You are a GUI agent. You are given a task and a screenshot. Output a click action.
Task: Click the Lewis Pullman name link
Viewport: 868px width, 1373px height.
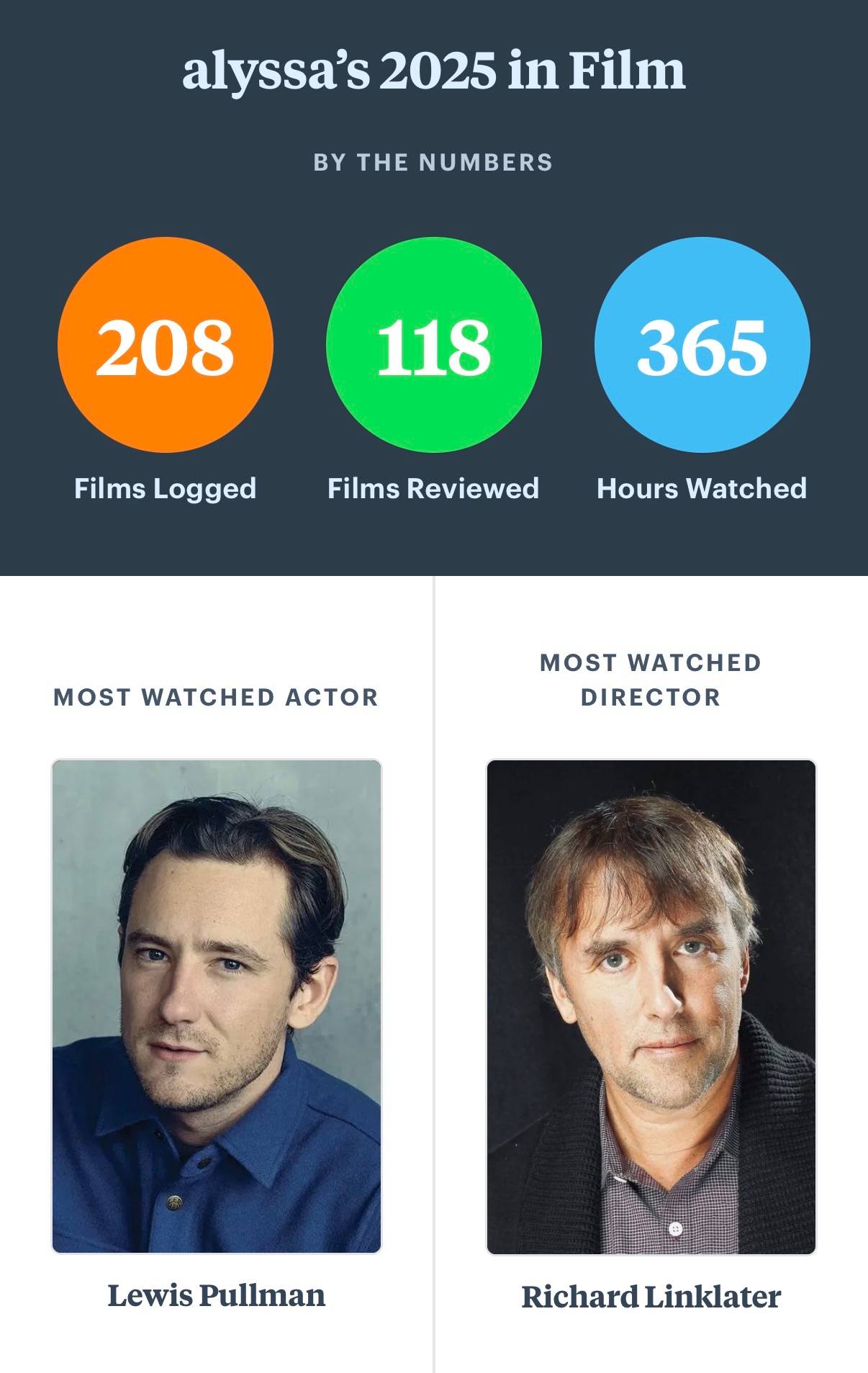click(x=217, y=1295)
